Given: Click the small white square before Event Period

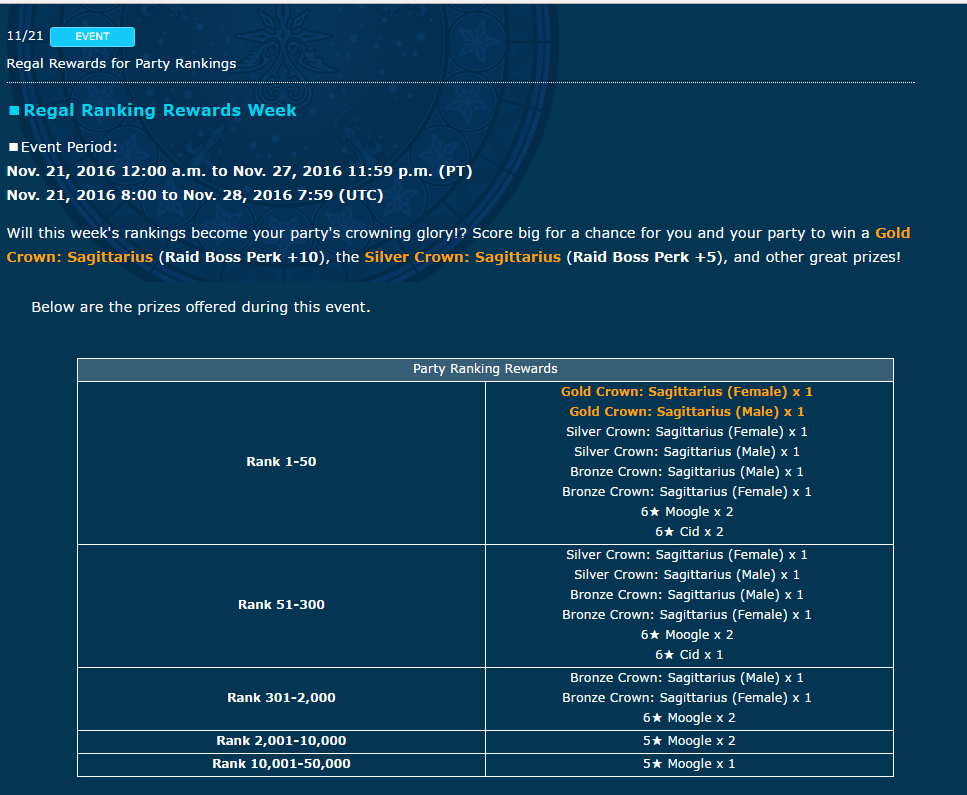Looking at the screenshot, I should click(12, 148).
